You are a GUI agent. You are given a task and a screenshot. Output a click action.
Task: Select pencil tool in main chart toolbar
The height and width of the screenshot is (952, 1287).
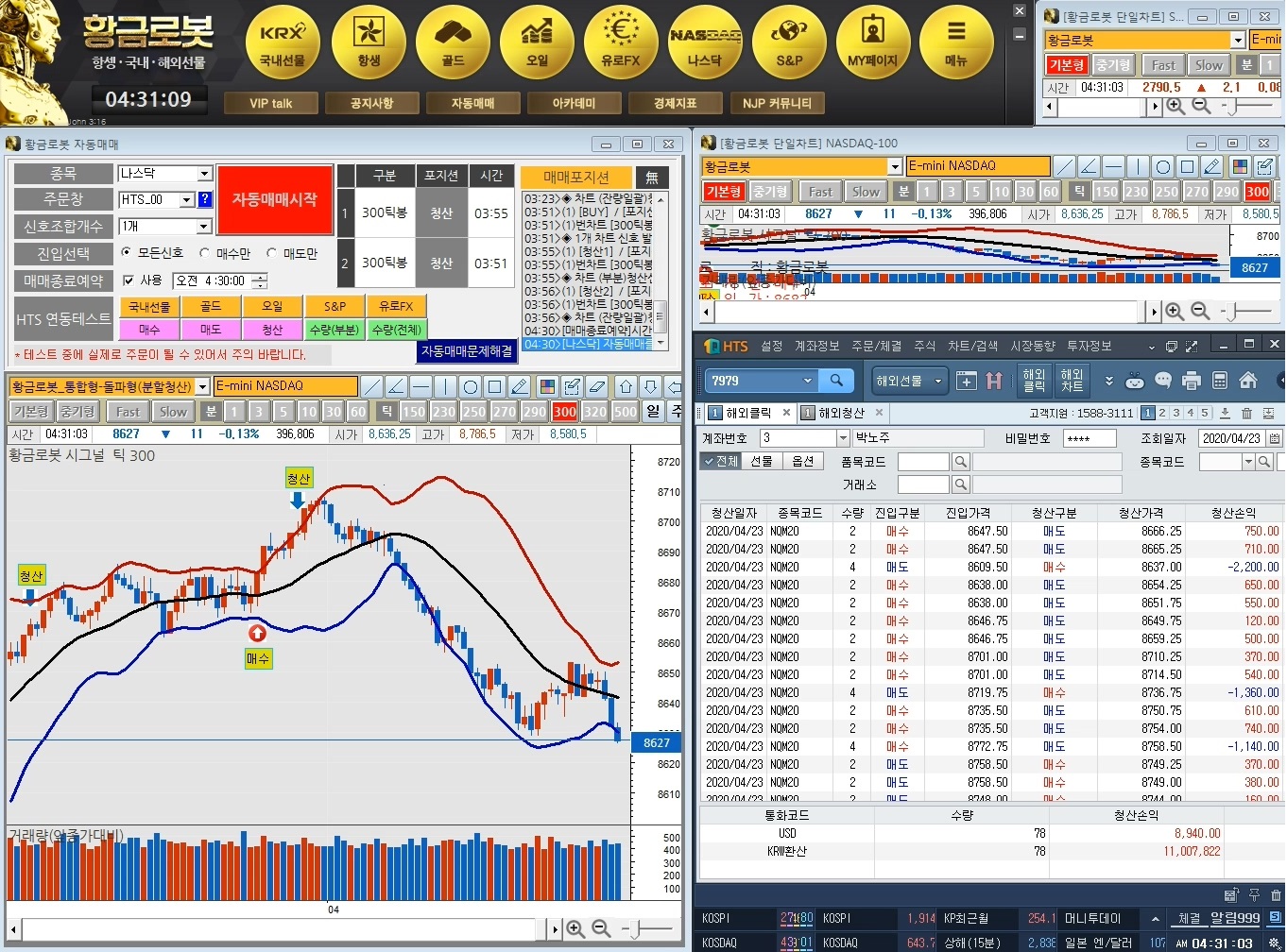[x=519, y=386]
